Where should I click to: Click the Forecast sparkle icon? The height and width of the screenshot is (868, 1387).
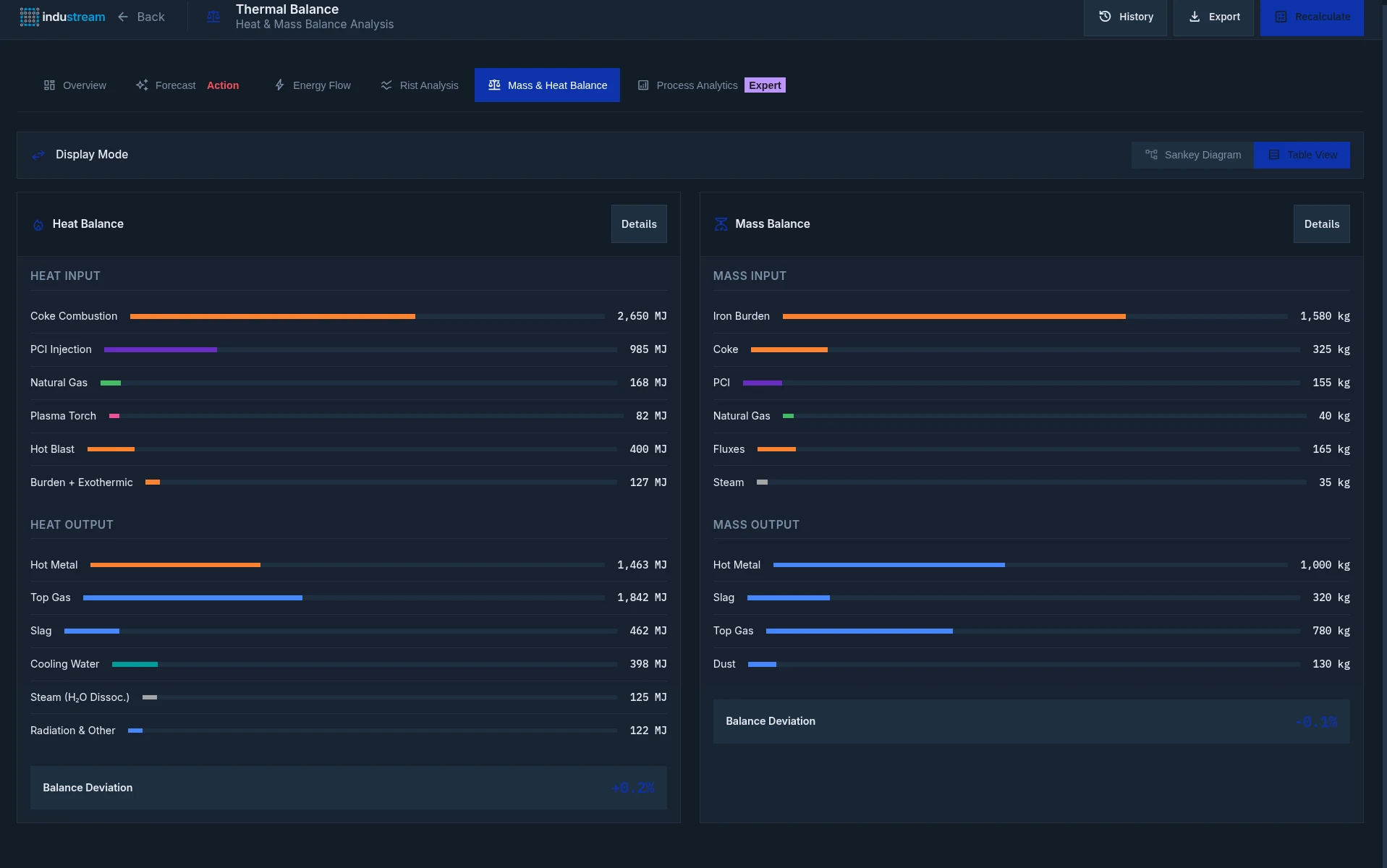click(x=142, y=85)
